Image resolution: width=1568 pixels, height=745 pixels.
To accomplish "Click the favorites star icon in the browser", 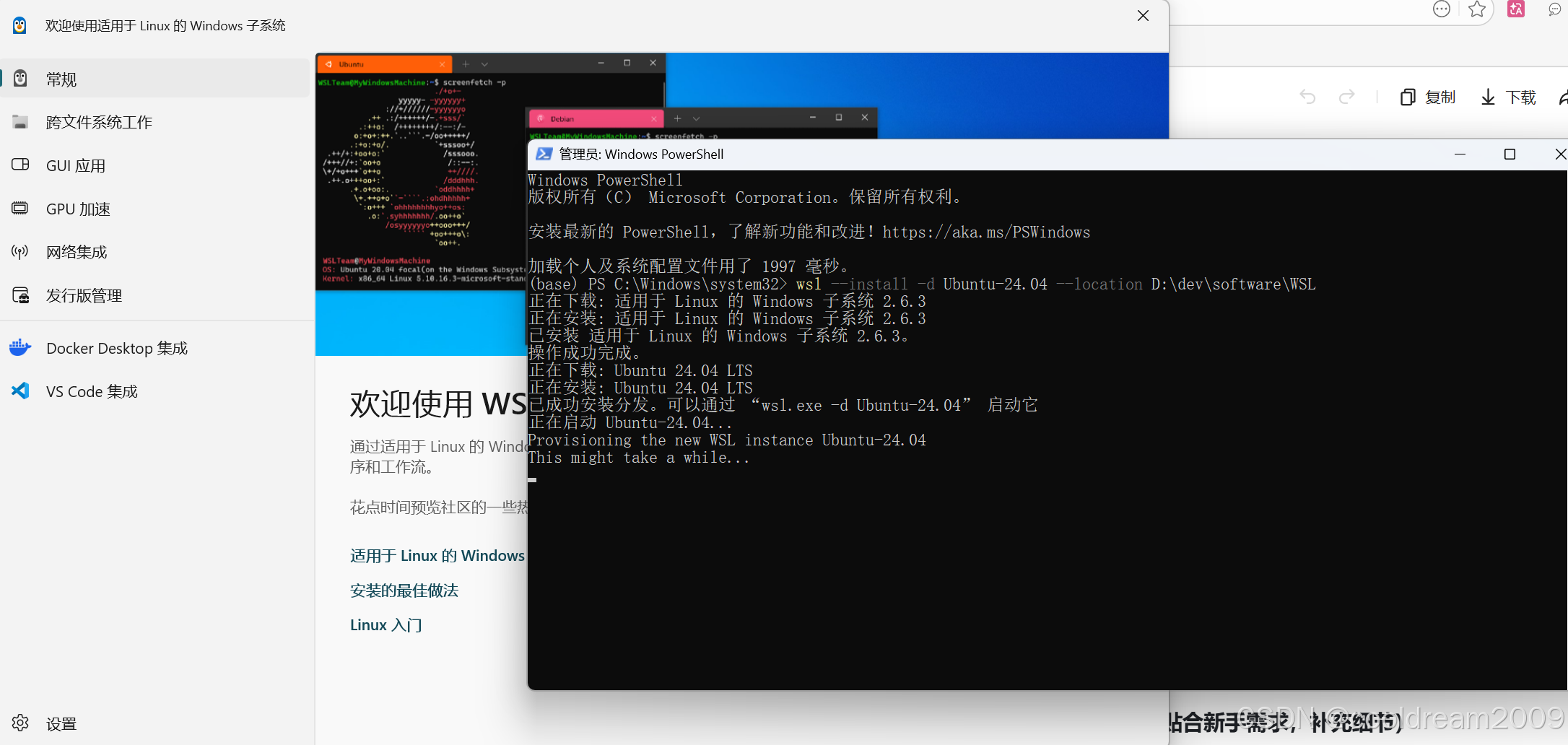I will [x=1477, y=9].
